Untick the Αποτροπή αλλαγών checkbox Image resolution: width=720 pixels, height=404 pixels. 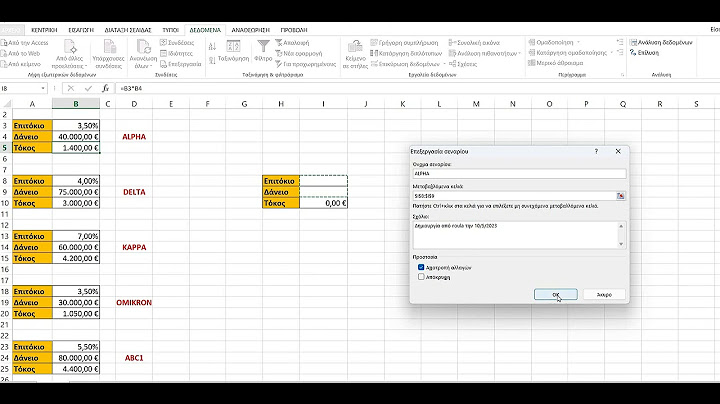(x=421, y=267)
